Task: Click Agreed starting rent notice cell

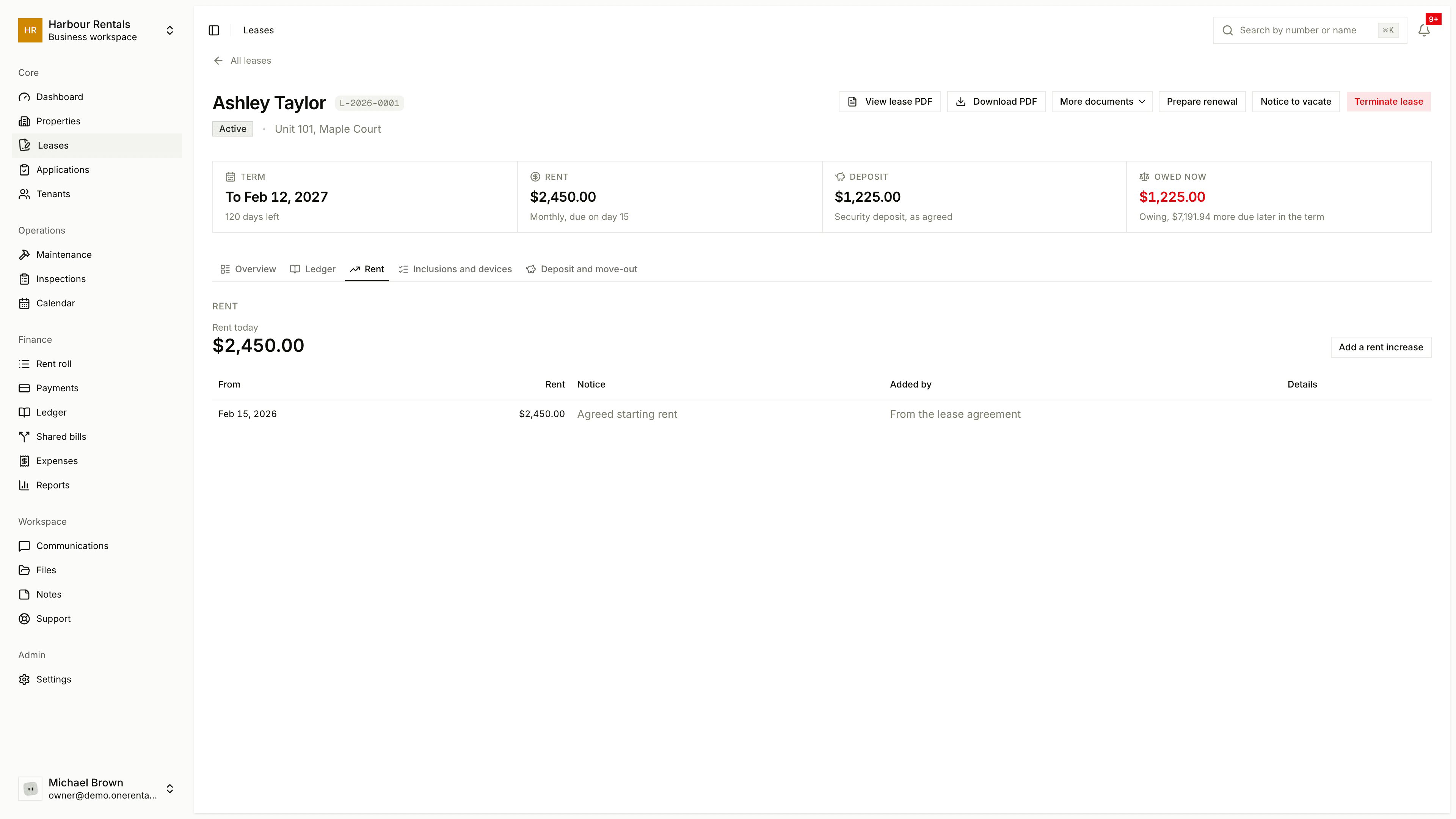Action: point(627,414)
